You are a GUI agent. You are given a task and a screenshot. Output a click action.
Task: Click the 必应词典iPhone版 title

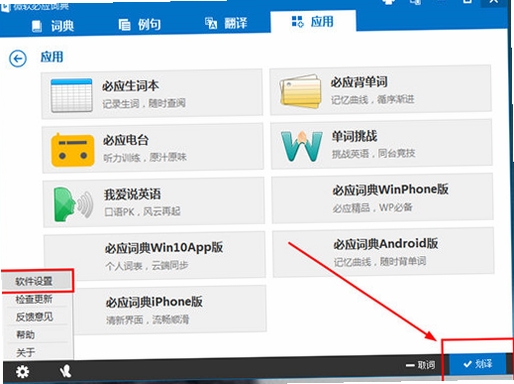pyautogui.click(x=154, y=302)
